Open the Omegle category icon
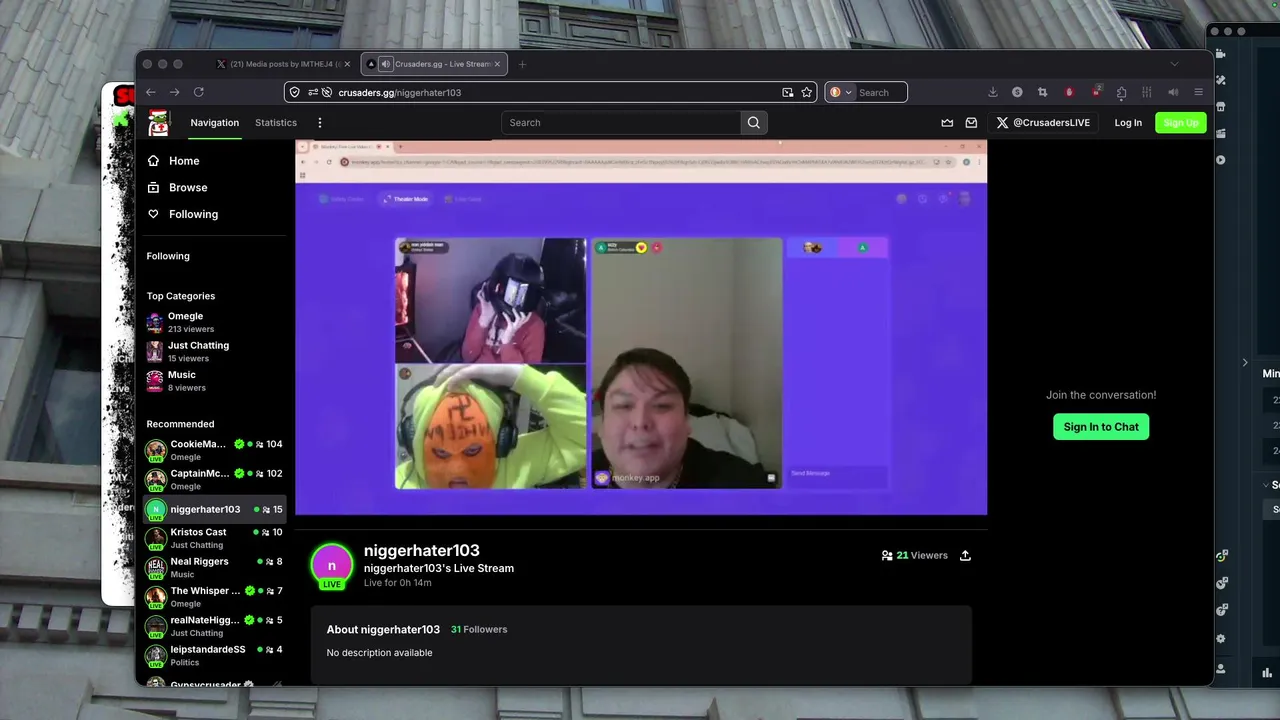Viewport: 1280px width, 720px height. (154, 322)
